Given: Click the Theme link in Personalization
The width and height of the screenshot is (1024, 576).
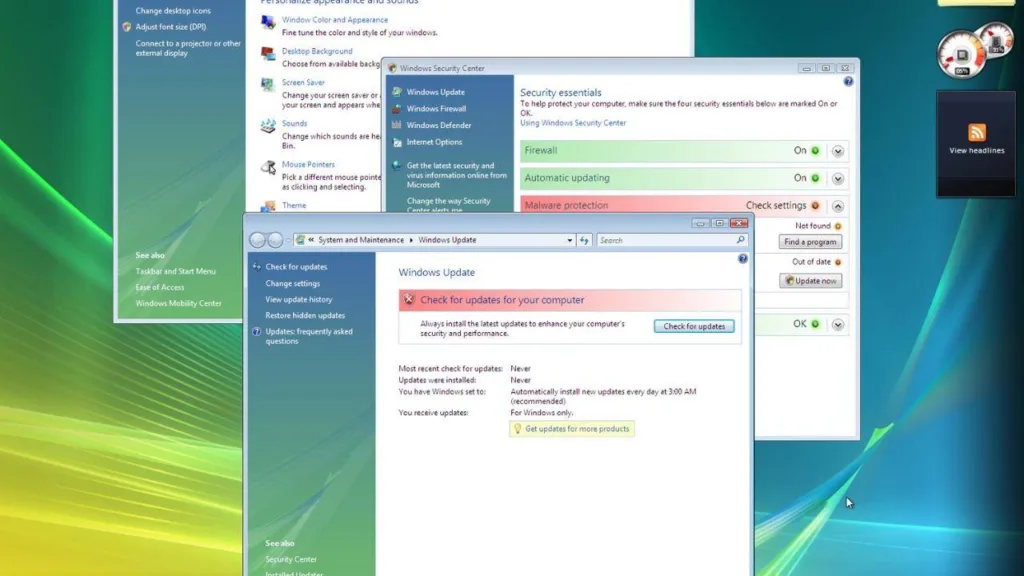Looking at the screenshot, I should point(294,205).
